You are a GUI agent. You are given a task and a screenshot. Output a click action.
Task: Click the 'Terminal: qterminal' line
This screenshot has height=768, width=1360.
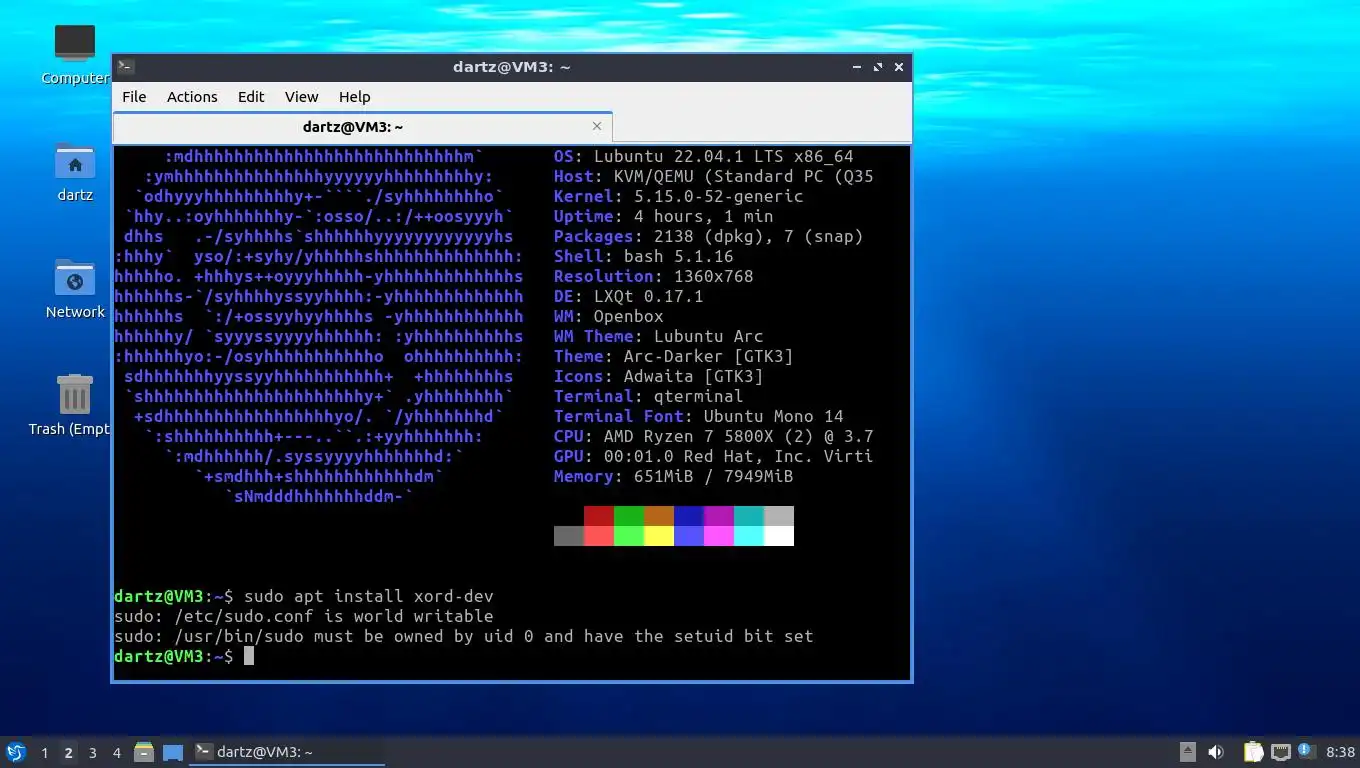[649, 396]
